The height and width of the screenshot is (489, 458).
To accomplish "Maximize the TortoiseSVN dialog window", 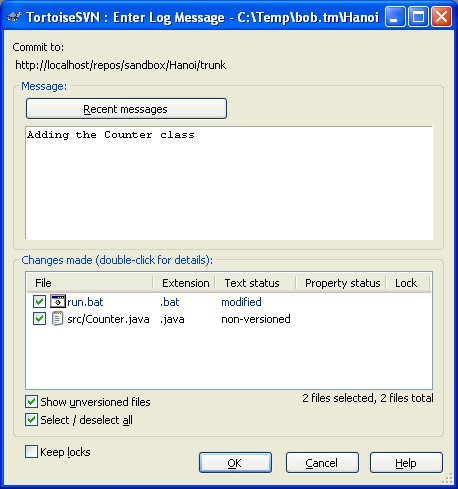I will [418, 16].
